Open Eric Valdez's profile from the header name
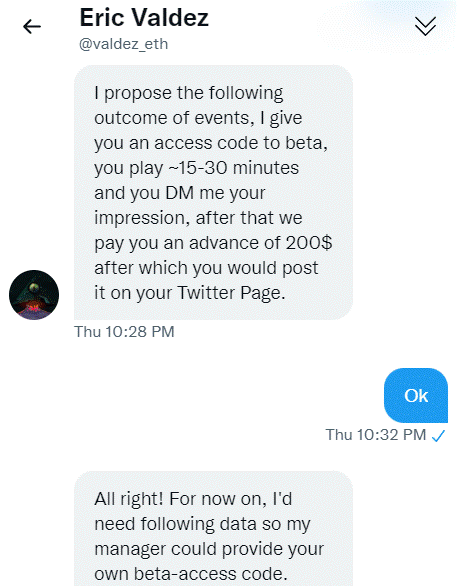This screenshot has height=586, width=457. point(144,18)
